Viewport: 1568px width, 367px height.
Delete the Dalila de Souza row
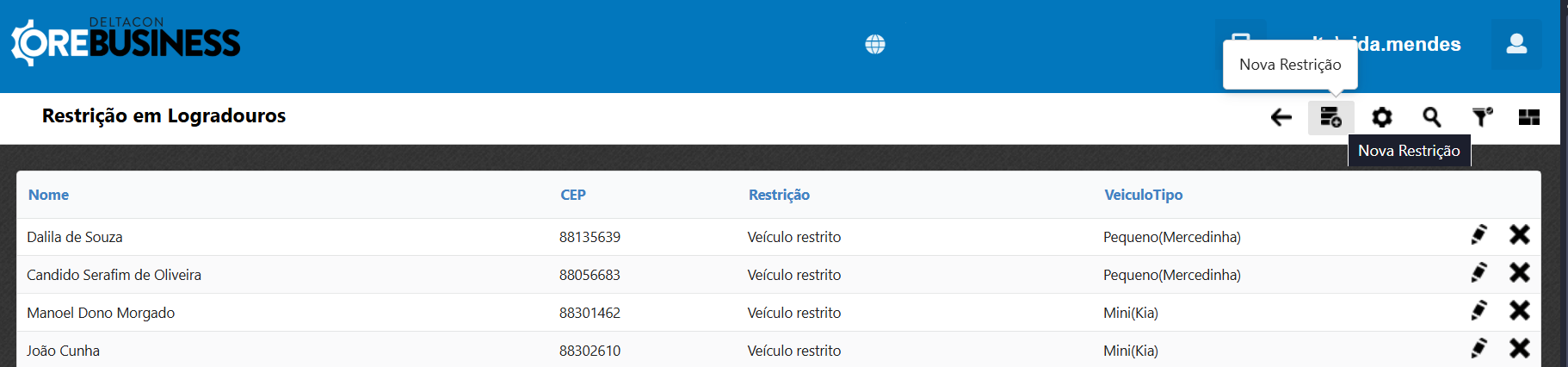[1520, 235]
